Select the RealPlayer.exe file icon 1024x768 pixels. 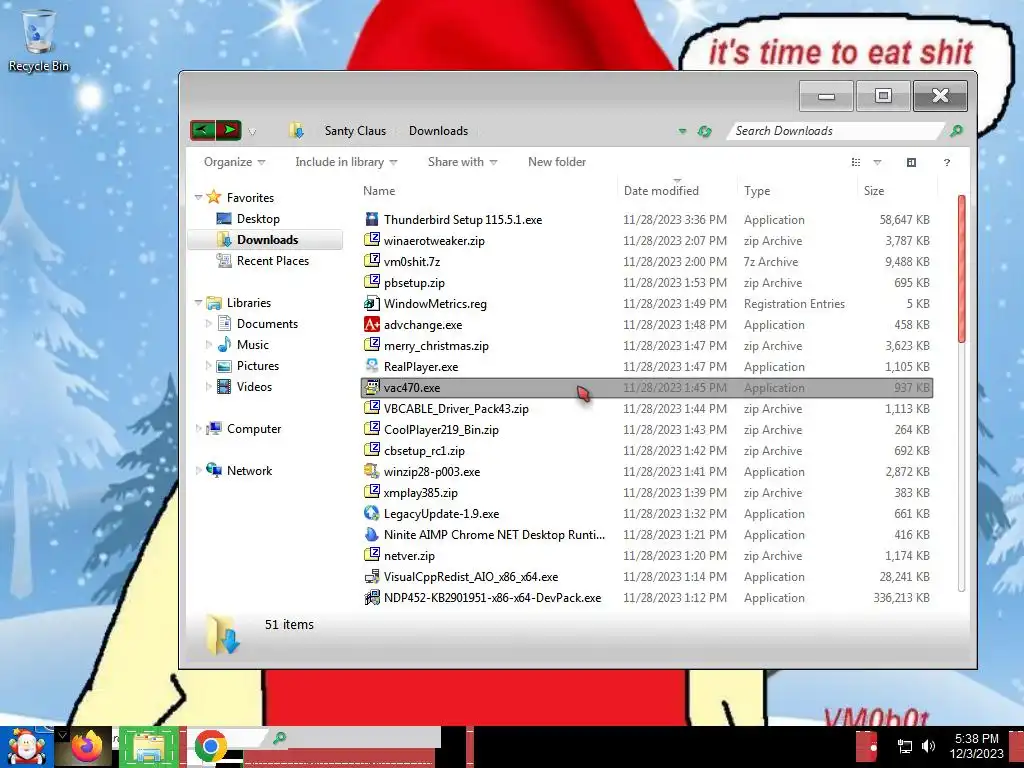[x=372, y=366]
